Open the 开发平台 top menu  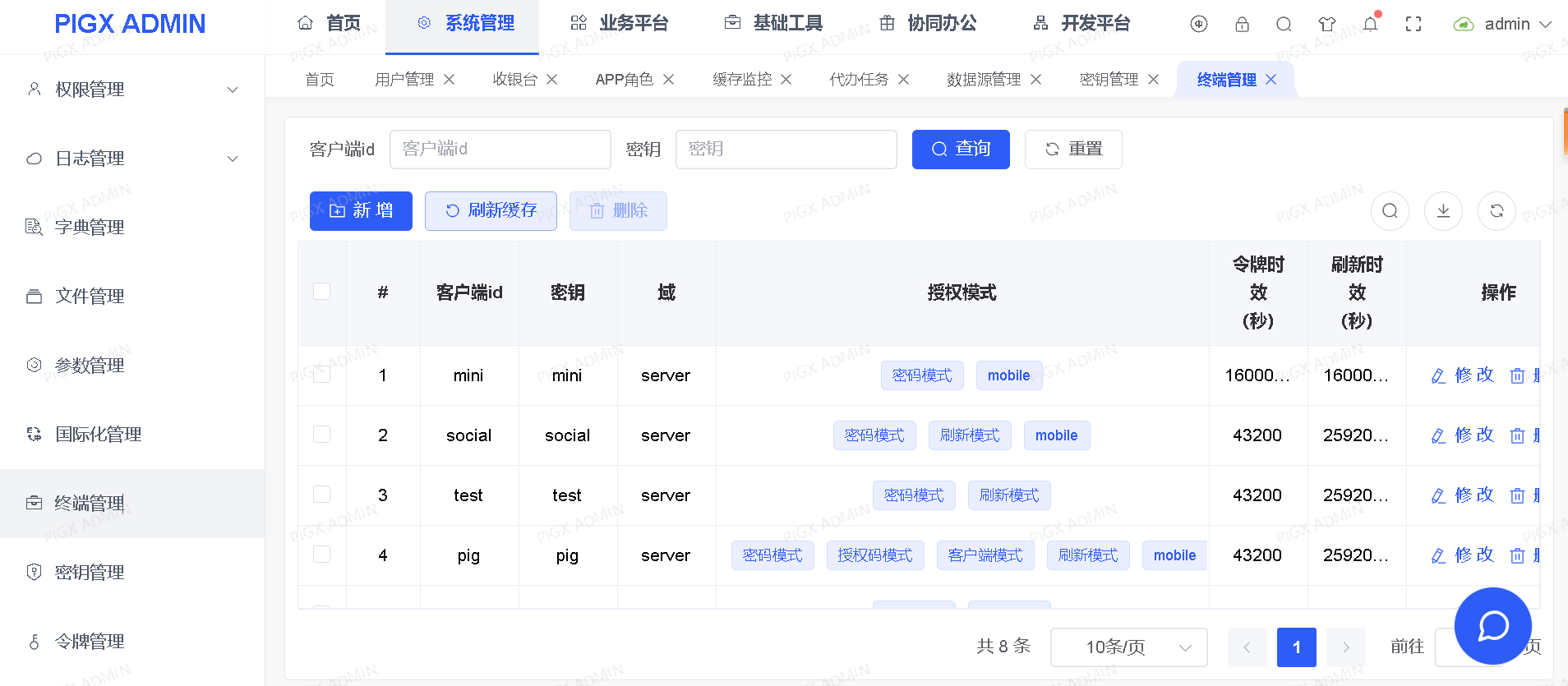click(1081, 24)
